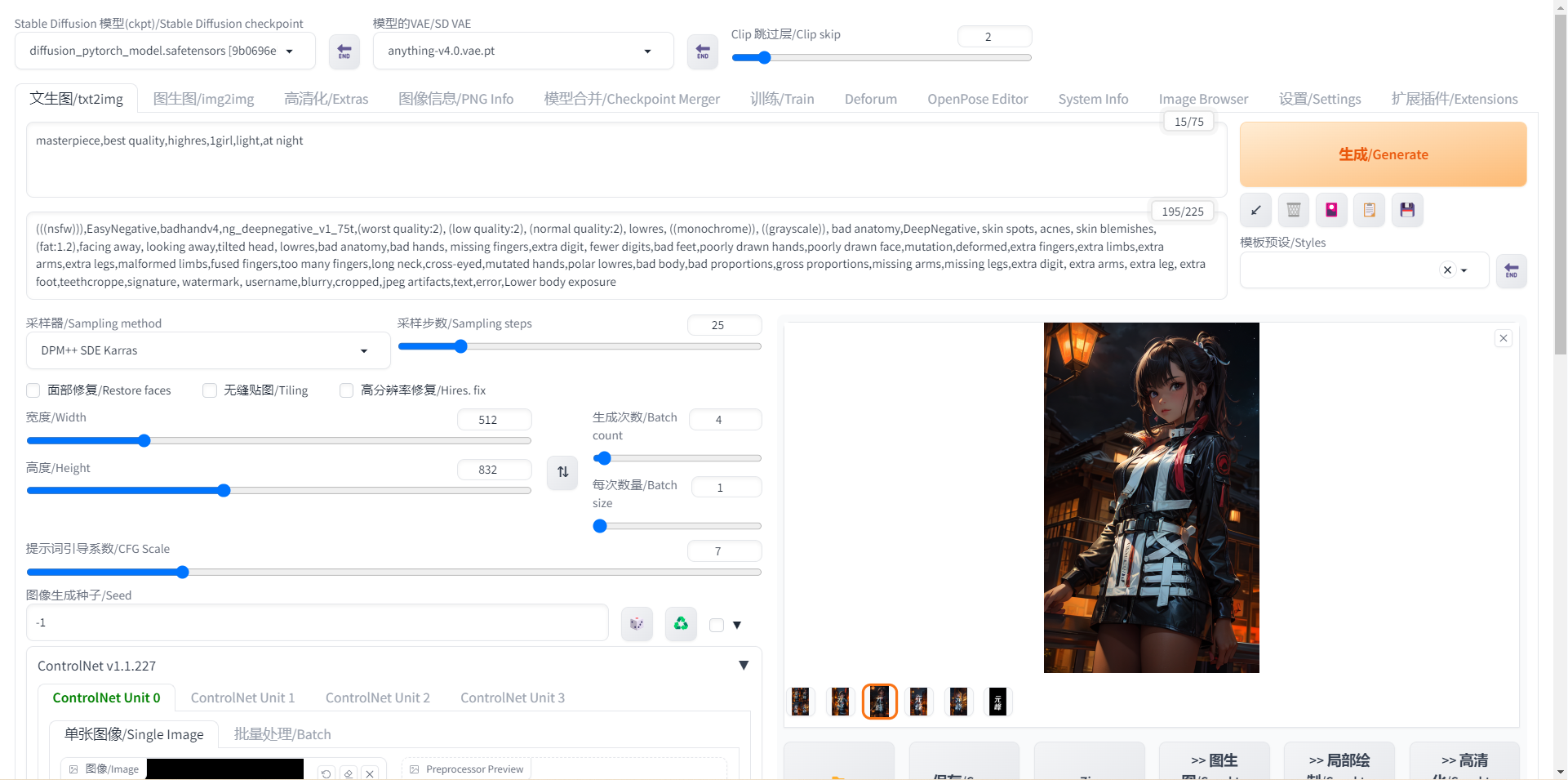The height and width of the screenshot is (780, 1568).
Task: Click the Height number field
Action: pos(495,470)
